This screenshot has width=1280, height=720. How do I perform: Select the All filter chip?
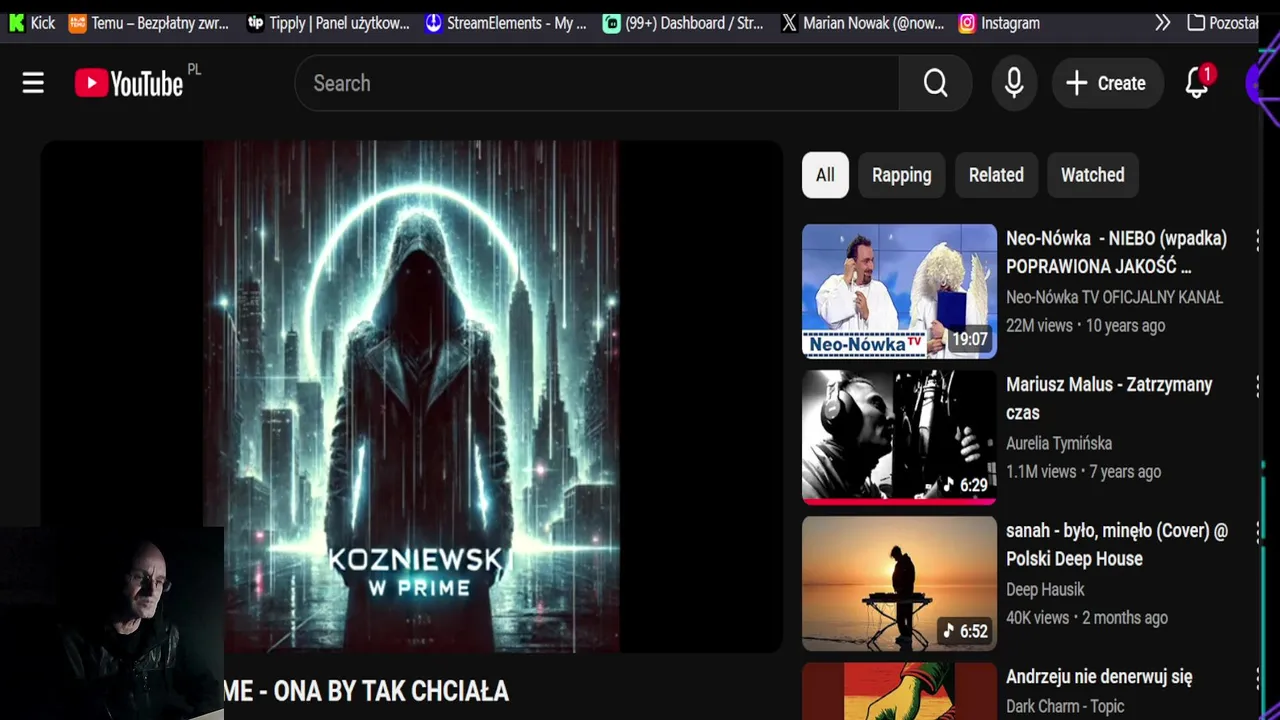tap(825, 175)
